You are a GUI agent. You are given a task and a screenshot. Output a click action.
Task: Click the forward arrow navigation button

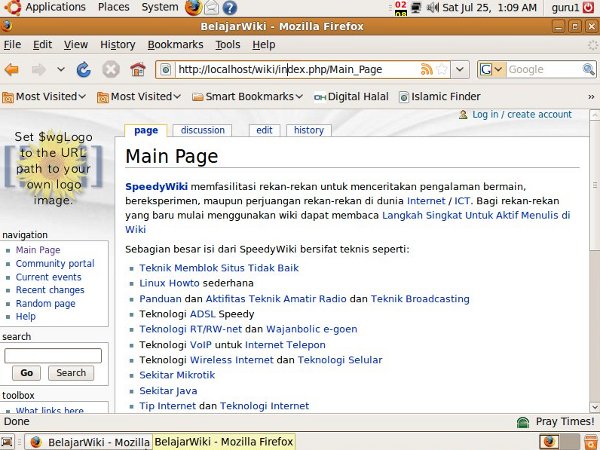(39, 70)
